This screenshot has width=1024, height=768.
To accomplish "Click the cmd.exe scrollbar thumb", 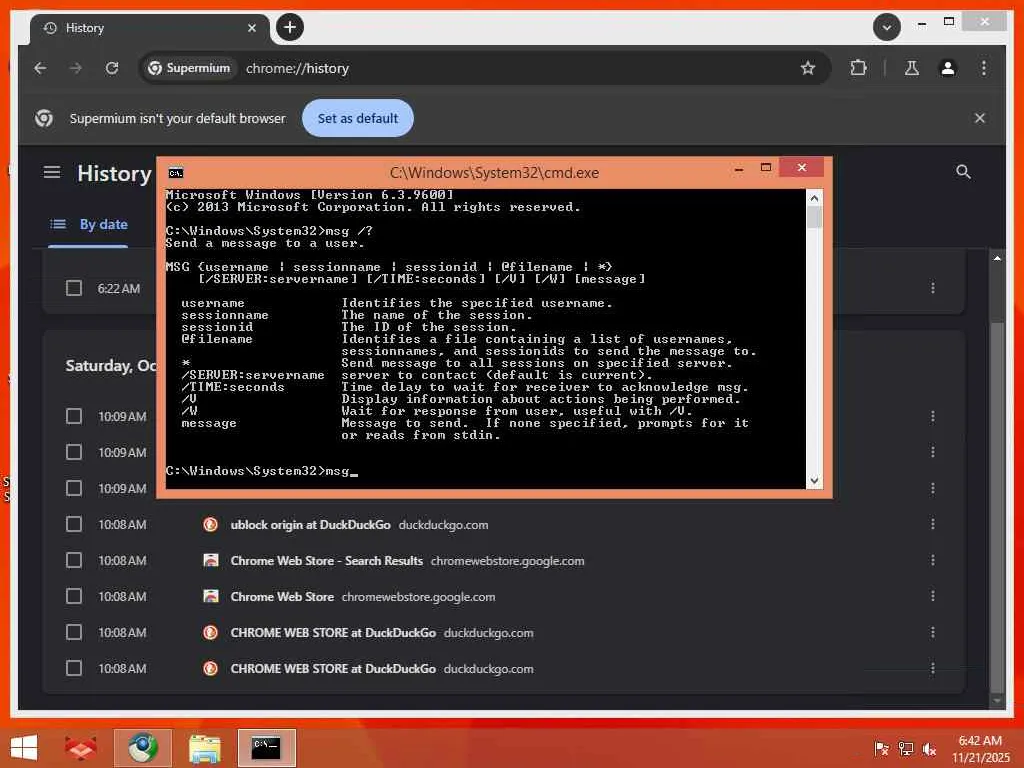I will 814,217.
